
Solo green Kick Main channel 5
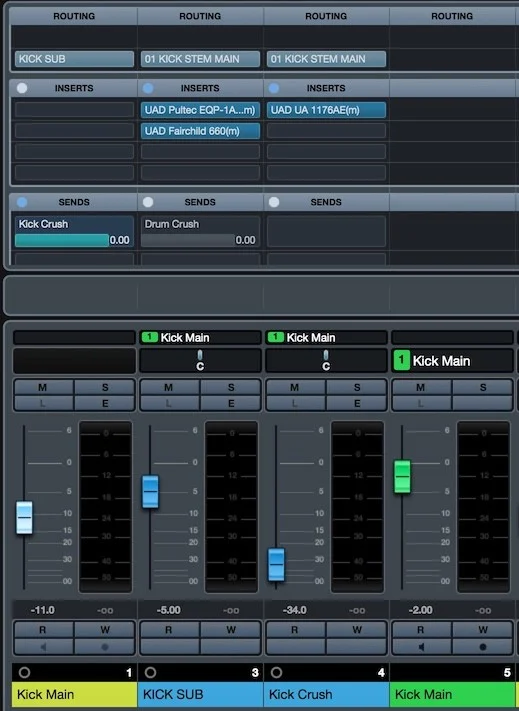(x=483, y=388)
